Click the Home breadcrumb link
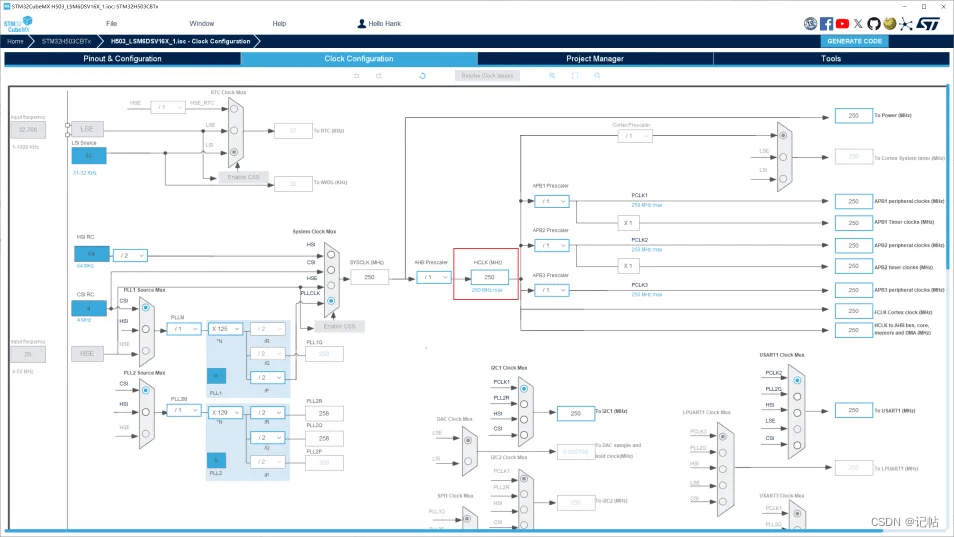This screenshot has width=954, height=537. [15, 41]
